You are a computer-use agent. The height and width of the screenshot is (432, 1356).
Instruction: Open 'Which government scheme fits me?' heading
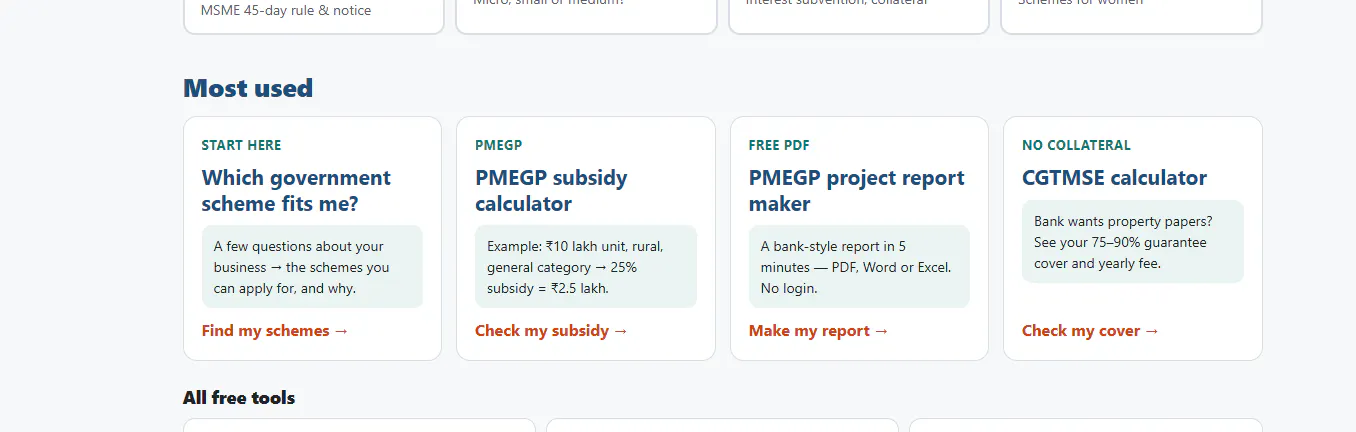point(296,191)
